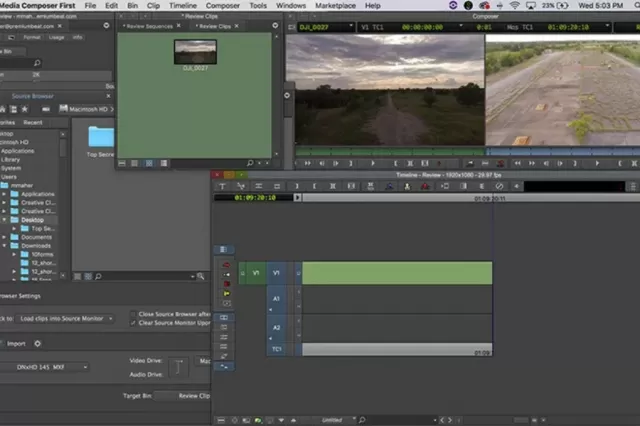The height and width of the screenshot is (426, 640).
Task: Click the Info button in project window
Action: coord(78,37)
